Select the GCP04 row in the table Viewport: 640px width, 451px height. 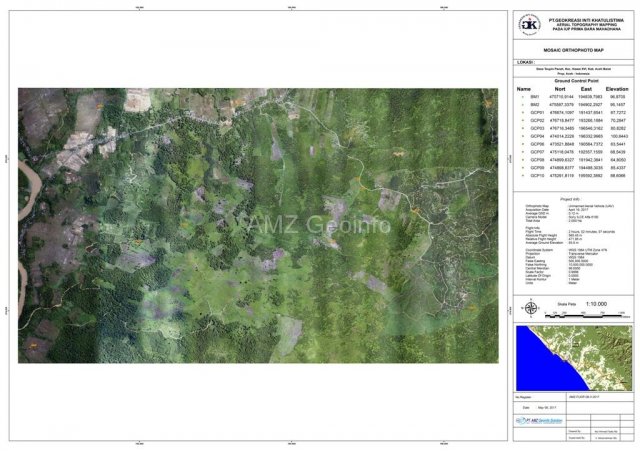click(x=571, y=136)
